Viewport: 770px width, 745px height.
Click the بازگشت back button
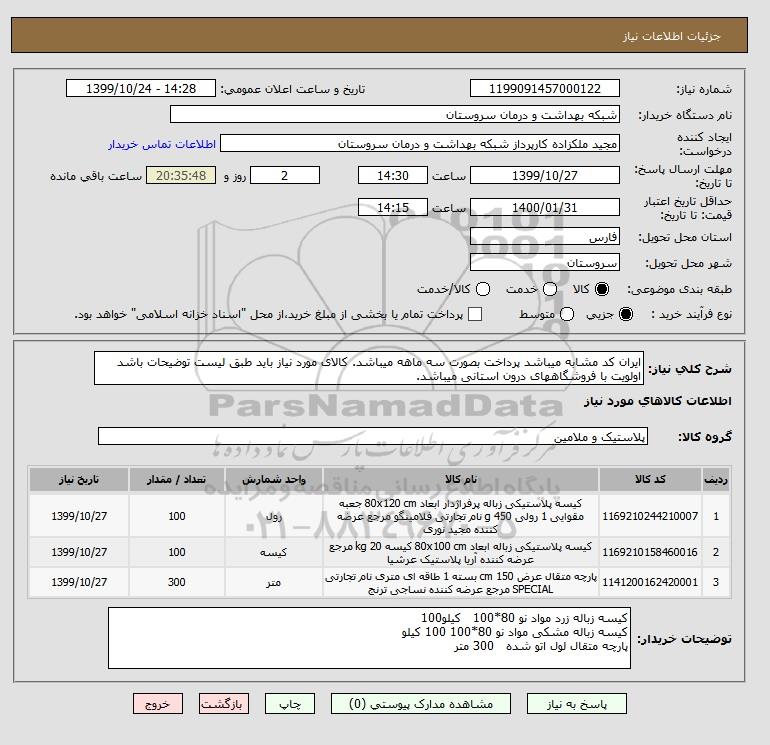click(x=224, y=704)
